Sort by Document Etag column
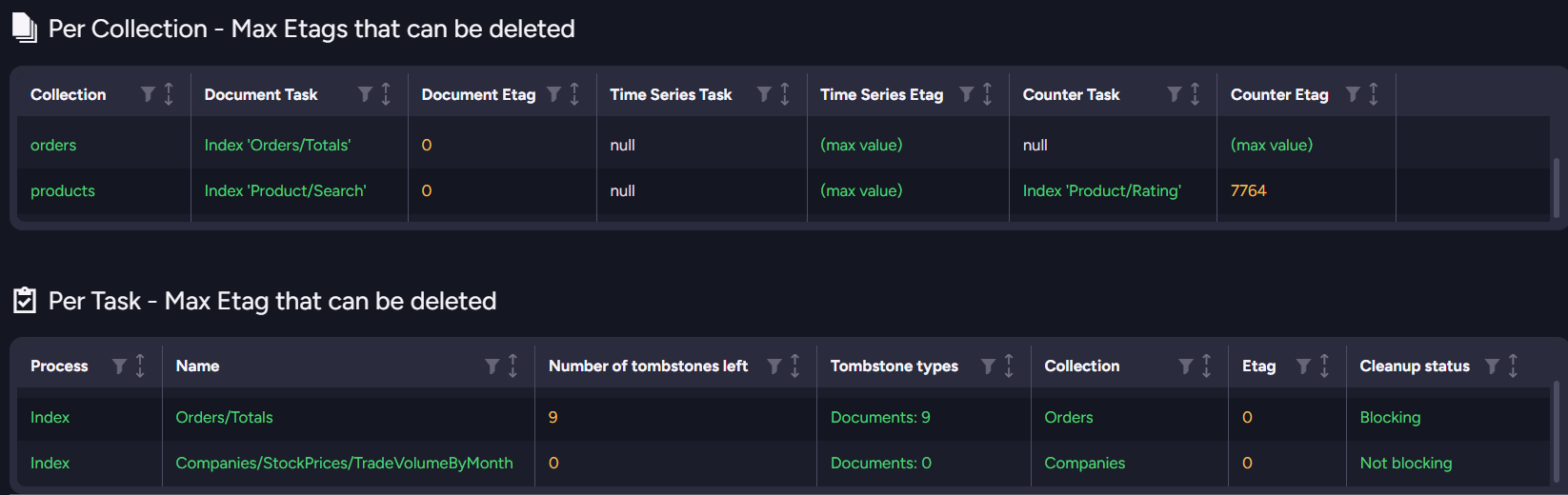This screenshot has width=1568, height=495. [x=574, y=94]
